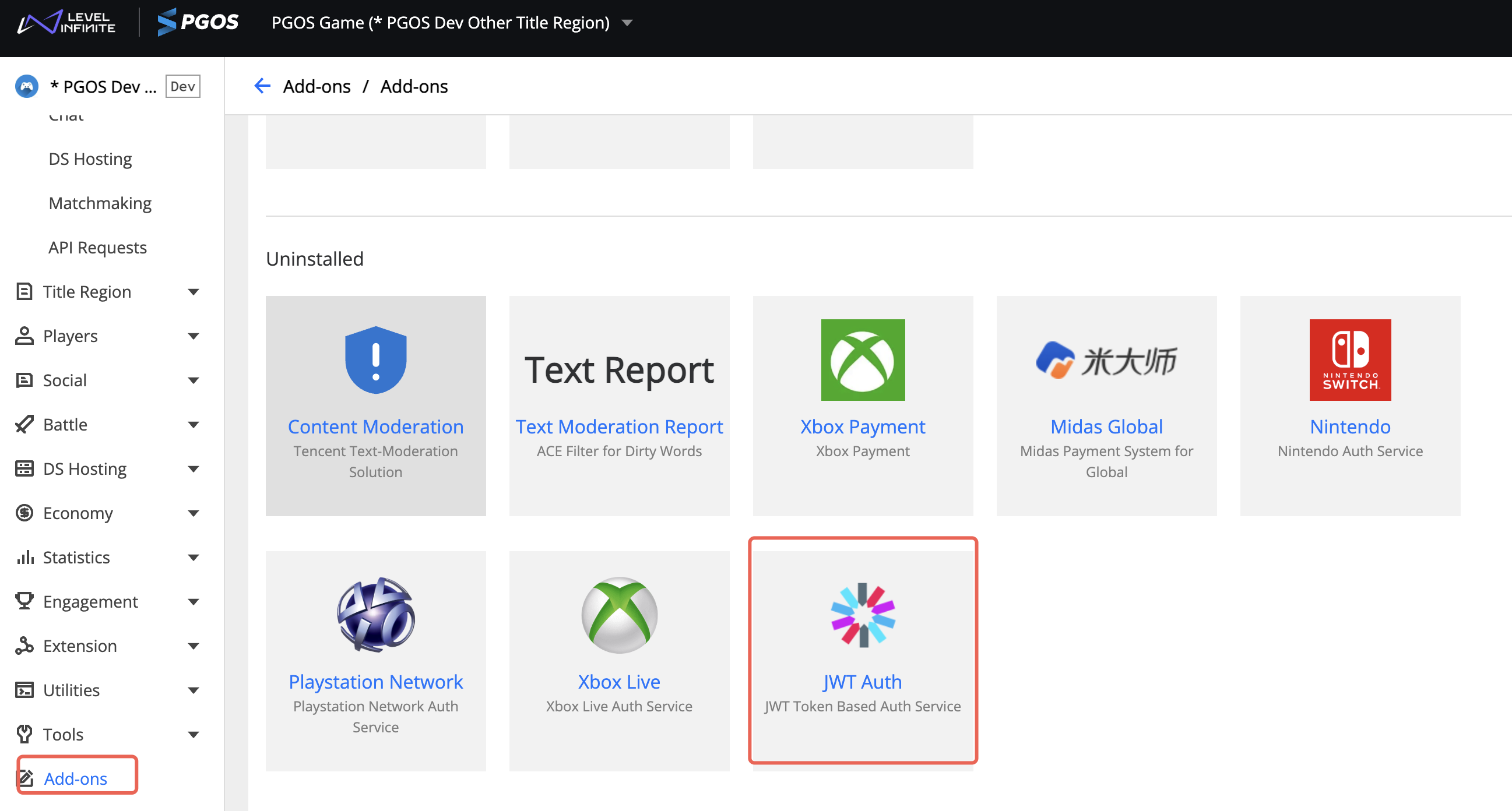Screen dimensions: 1512x811
Task: Select Add-ons in the sidebar
Action: [76, 778]
